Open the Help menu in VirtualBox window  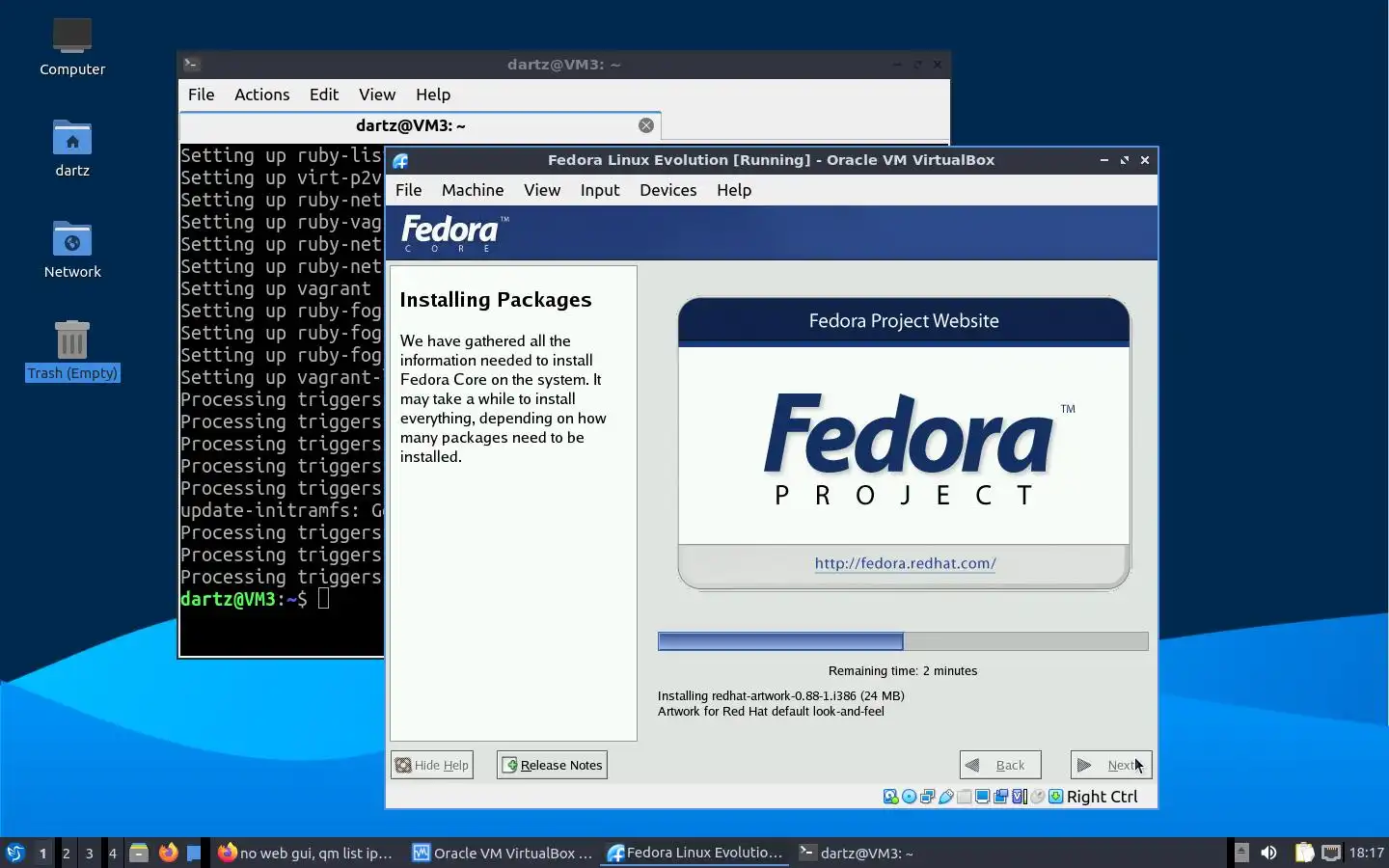pos(734,190)
